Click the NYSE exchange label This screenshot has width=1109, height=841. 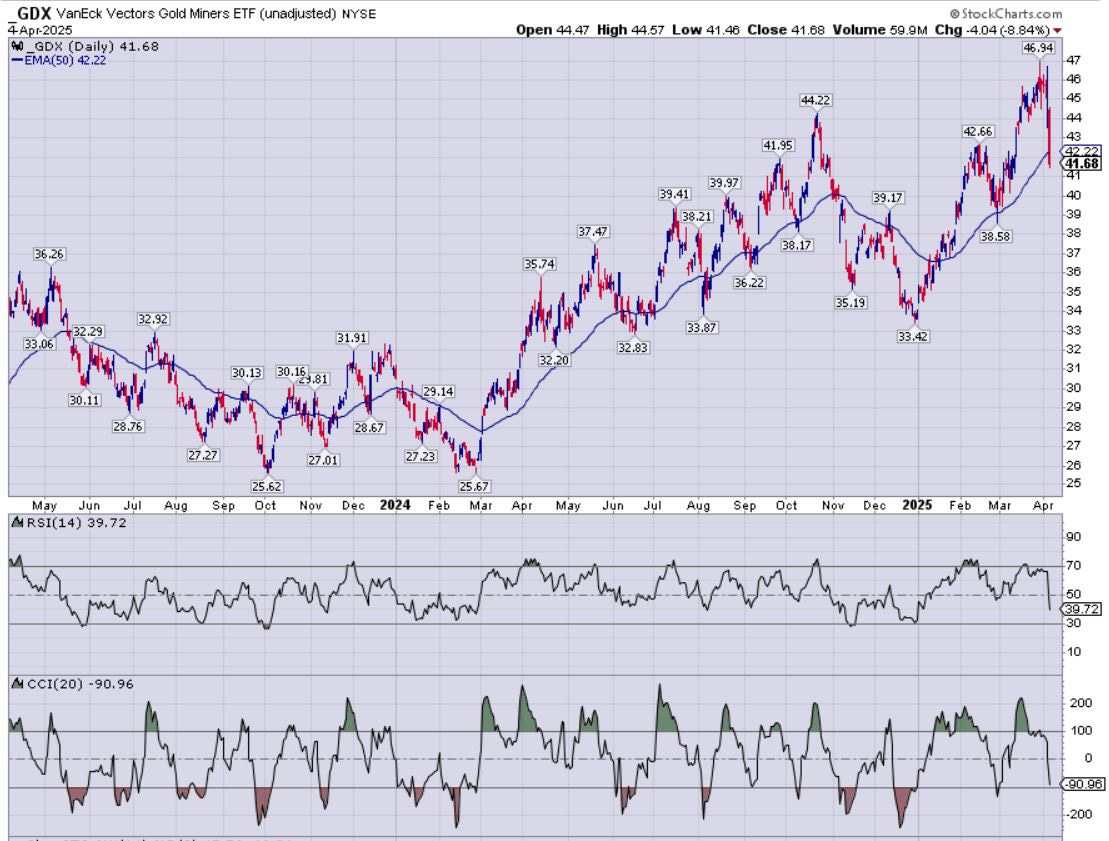click(x=359, y=13)
